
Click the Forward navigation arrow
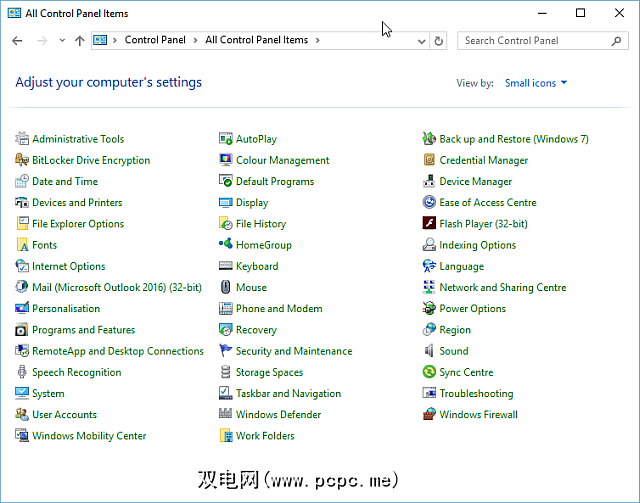[42, 41]
